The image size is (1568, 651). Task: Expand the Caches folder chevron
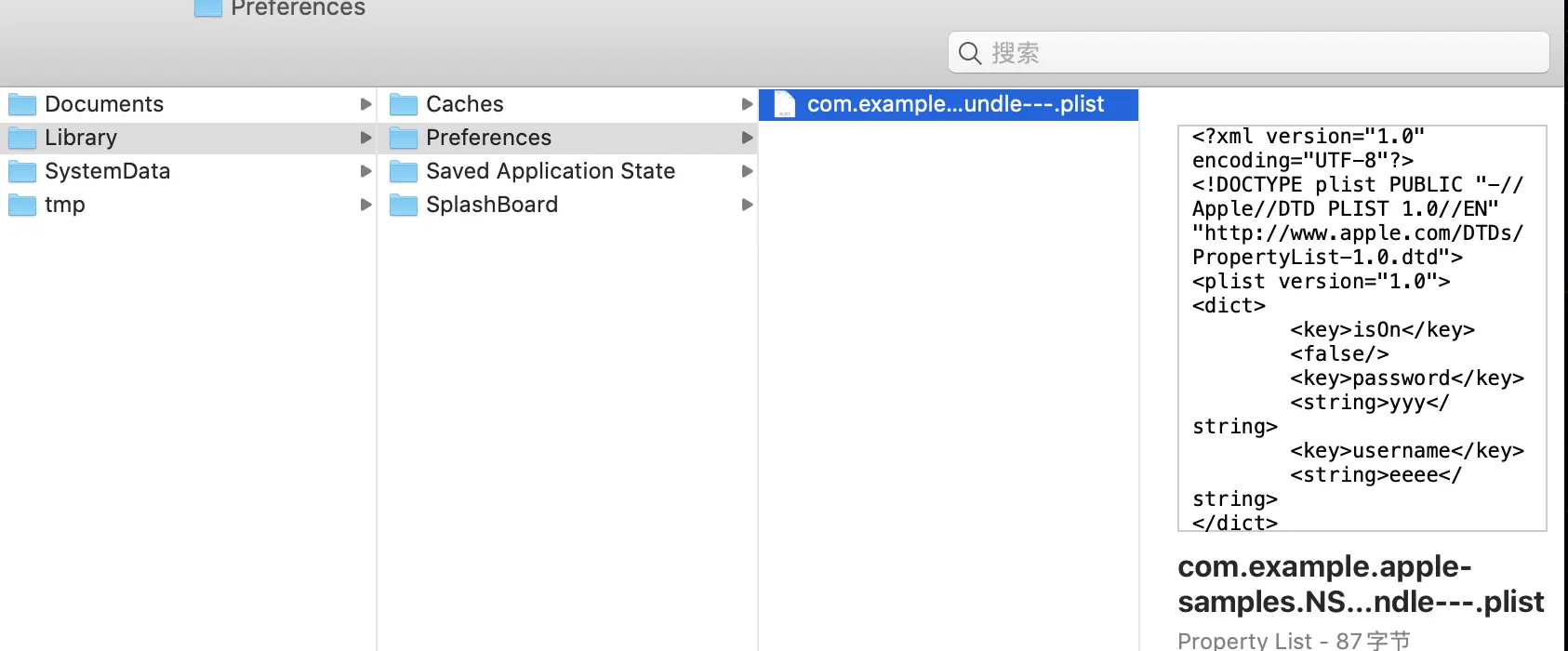click(x=747, y=104)
